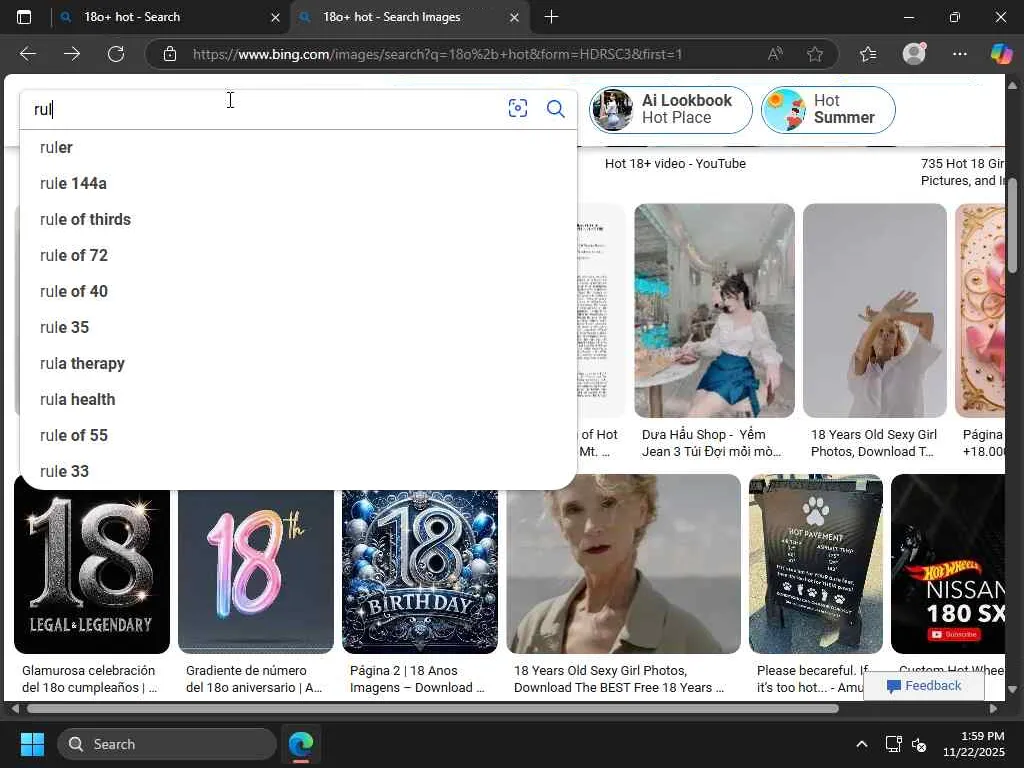Click the Microsoft Edge taskbar icon
Image resolution: width=1024 pixels, height=768 pixels.
(x=301, y=744)
